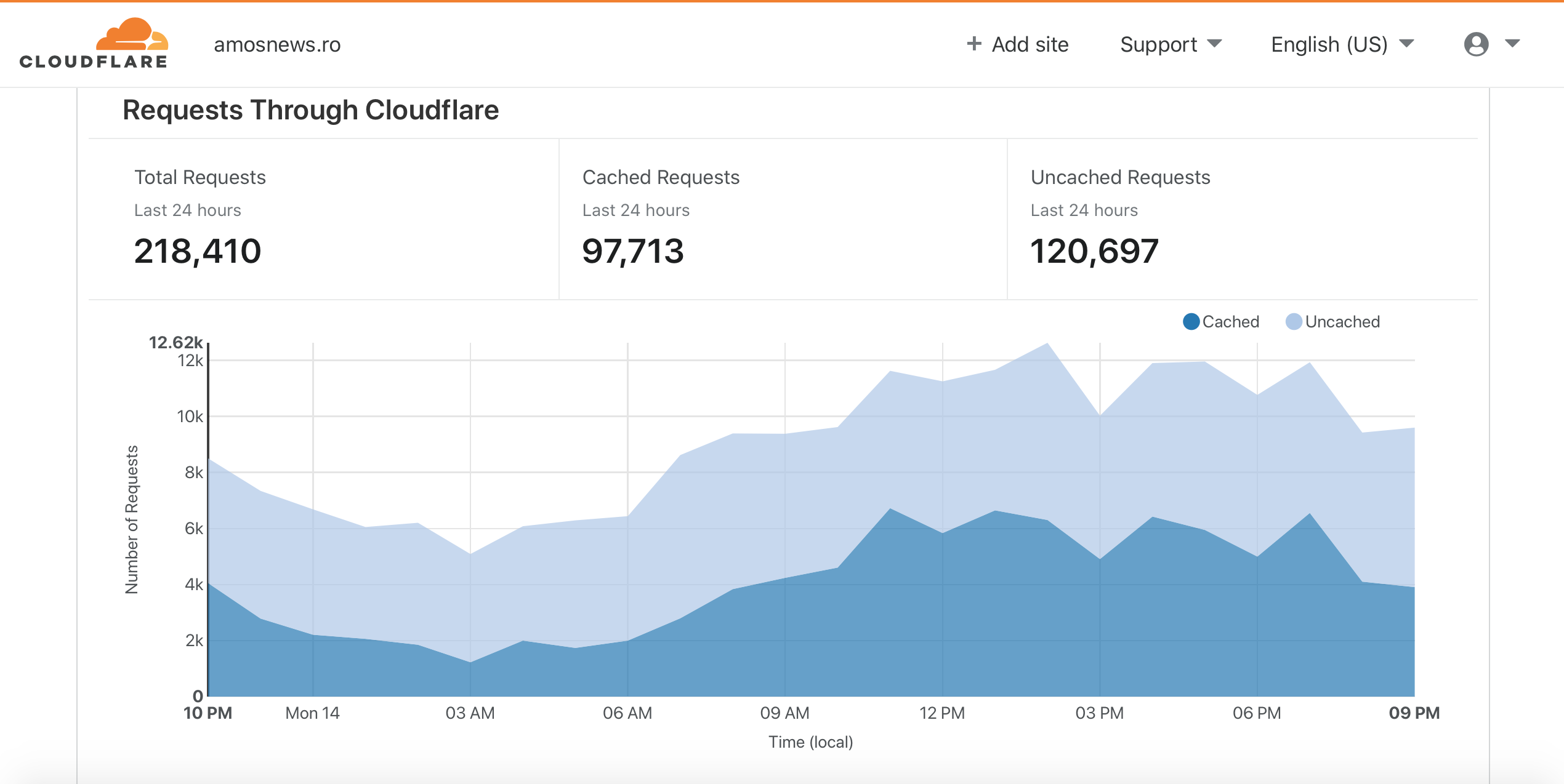Click the Cached Requests stat 97,713
The image size is (1564, 784).
click(x=633, y=251)
